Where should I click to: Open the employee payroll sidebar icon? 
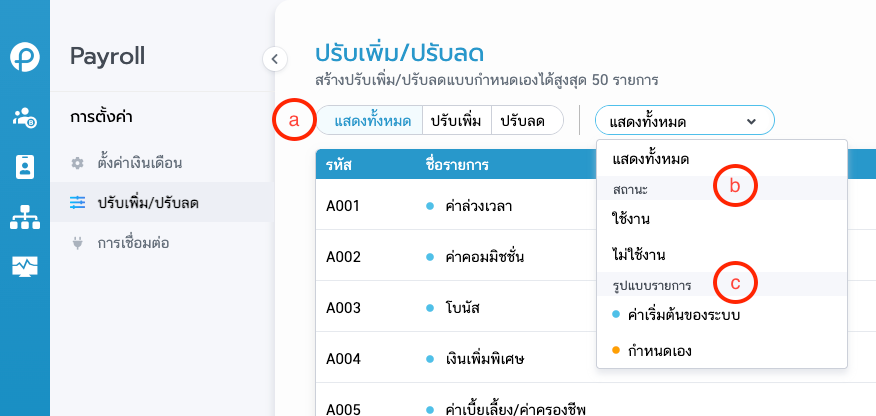point(25,117)
